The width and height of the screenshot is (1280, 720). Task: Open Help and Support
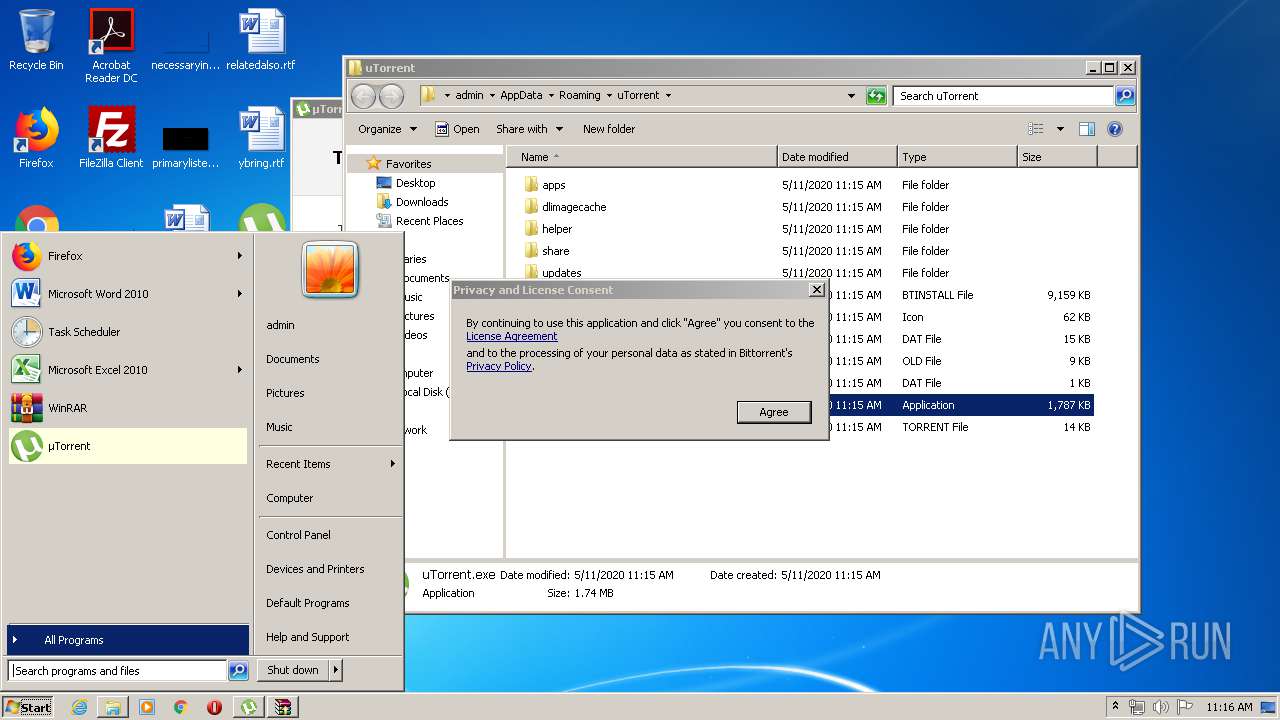point(307,637)
